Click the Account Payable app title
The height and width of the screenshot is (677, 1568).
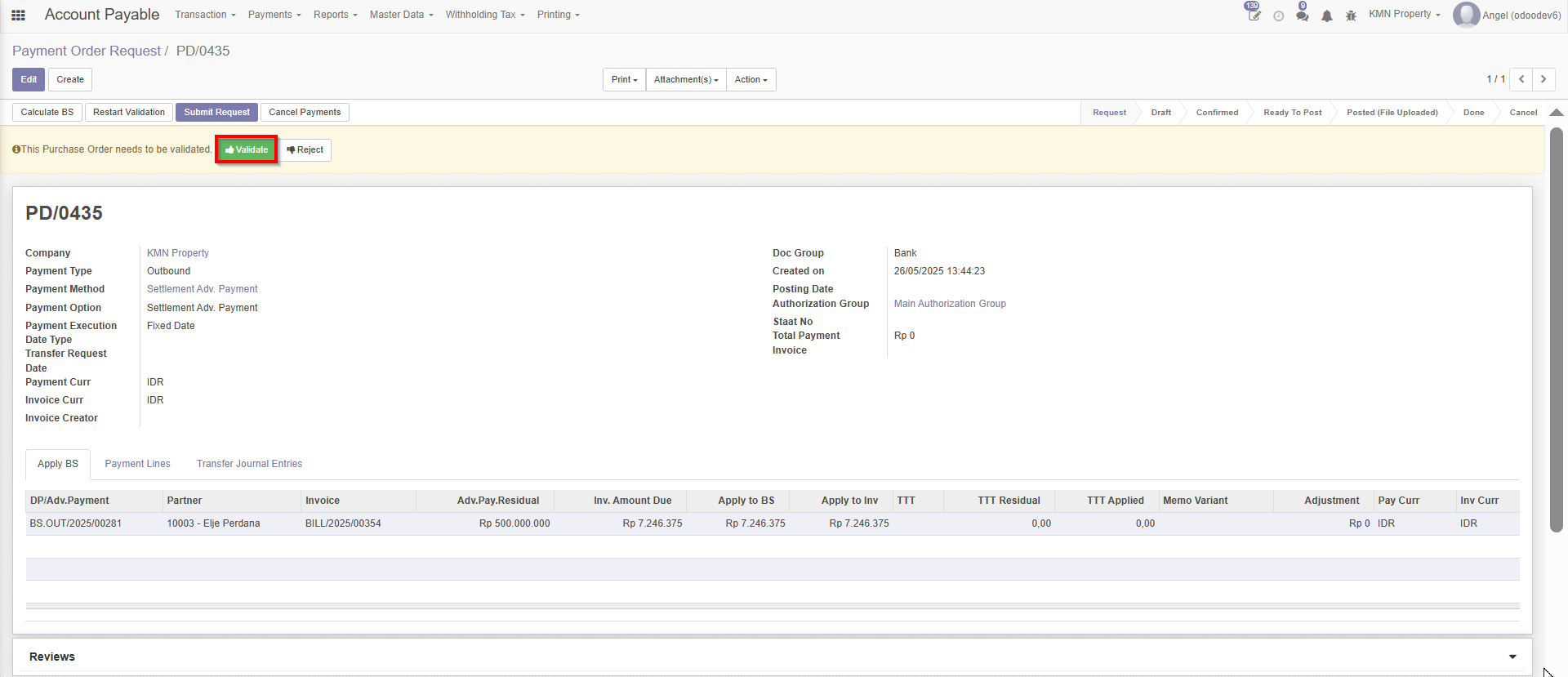(102, 15)
